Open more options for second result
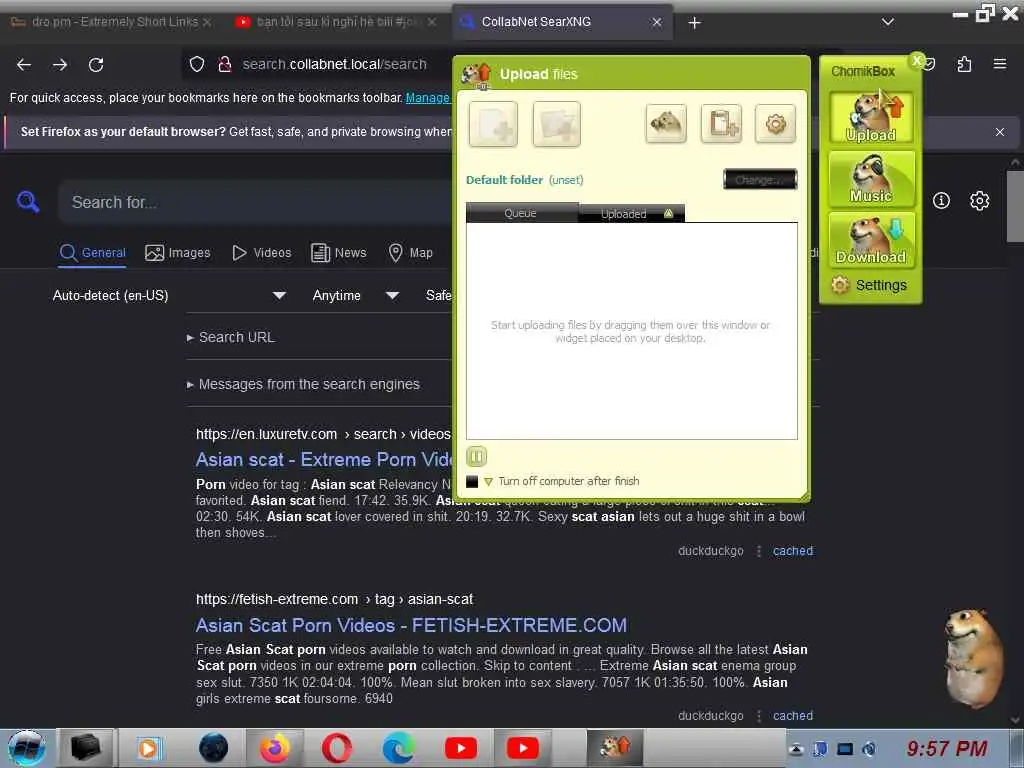 [x=759, y=716]
